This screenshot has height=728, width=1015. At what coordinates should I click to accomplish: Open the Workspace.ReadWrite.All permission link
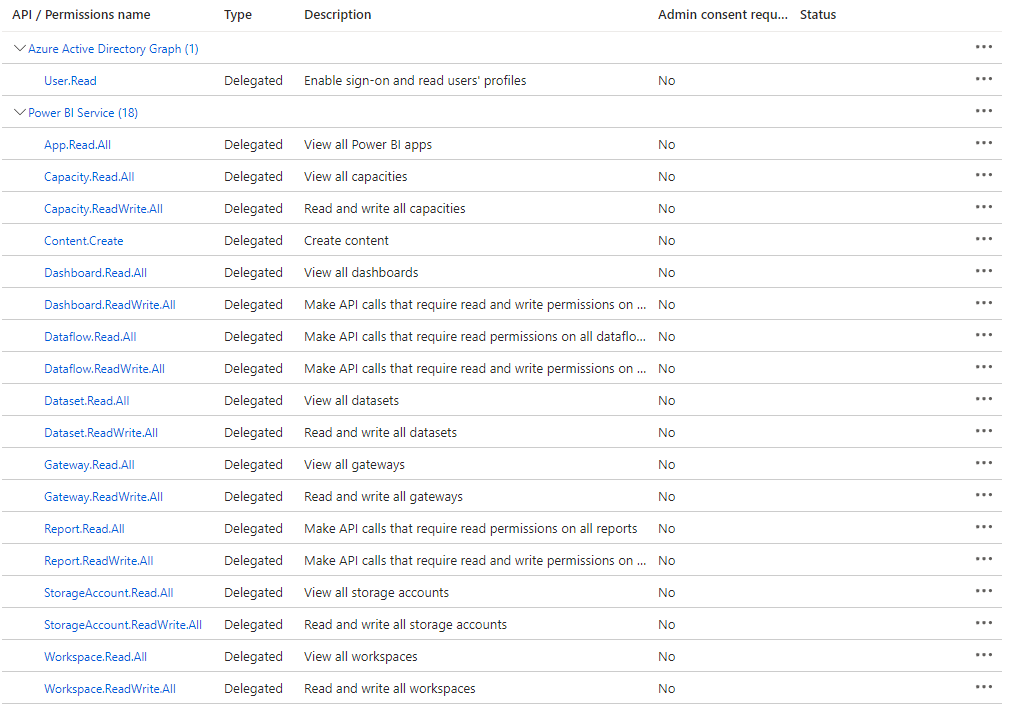point(109,689)
